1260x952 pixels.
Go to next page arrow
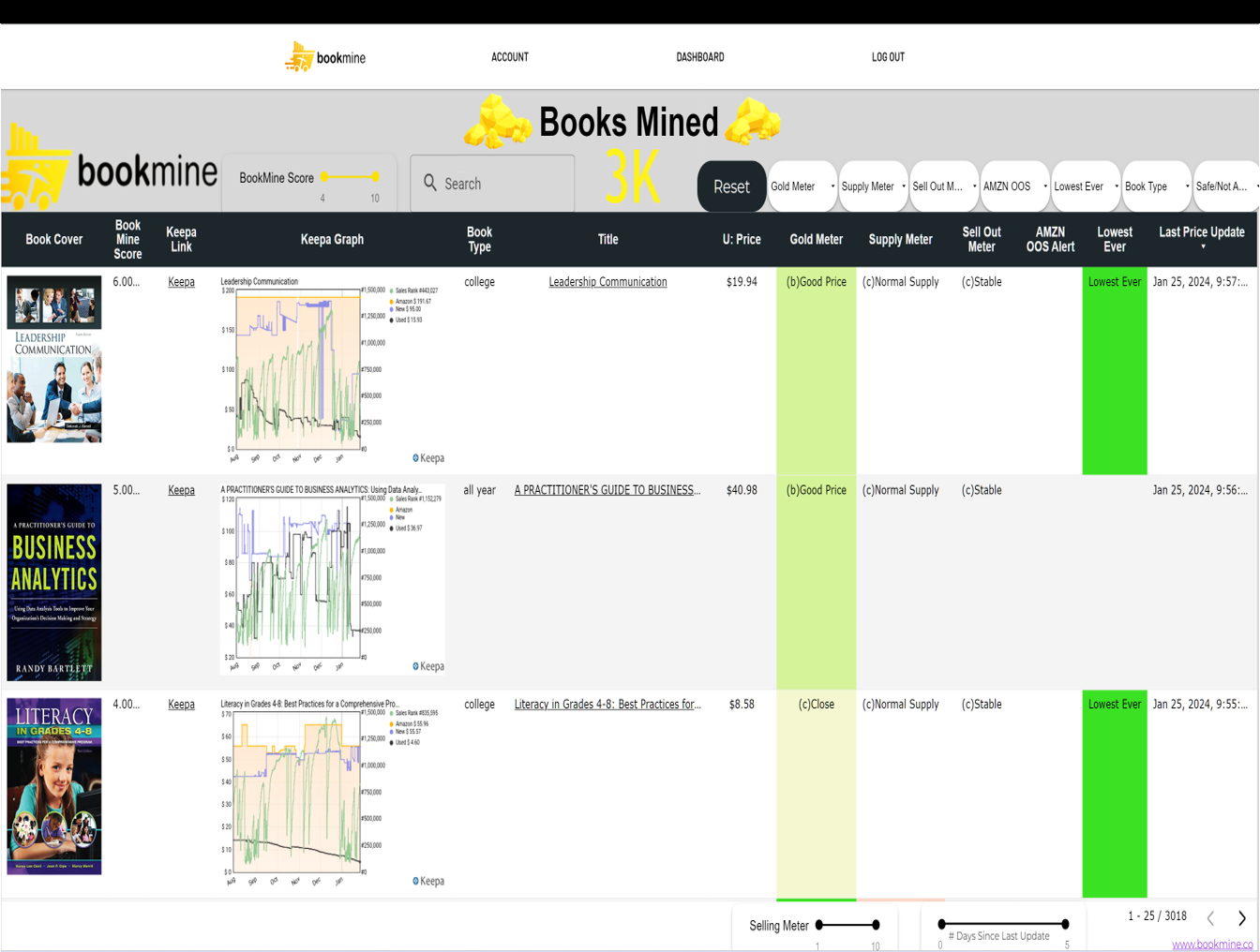point(1241,918)
